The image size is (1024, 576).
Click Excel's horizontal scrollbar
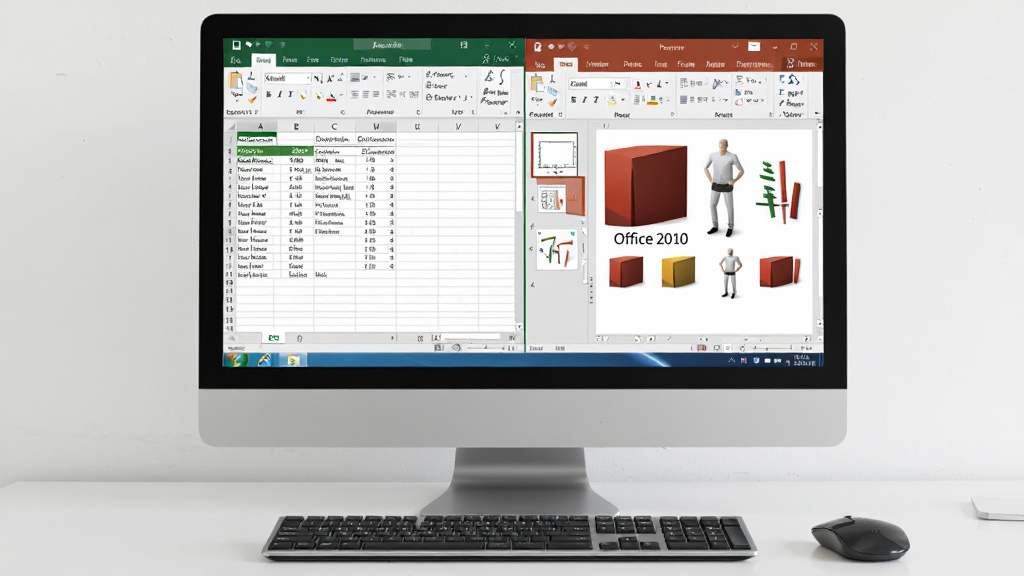click(x=471, y=338)
